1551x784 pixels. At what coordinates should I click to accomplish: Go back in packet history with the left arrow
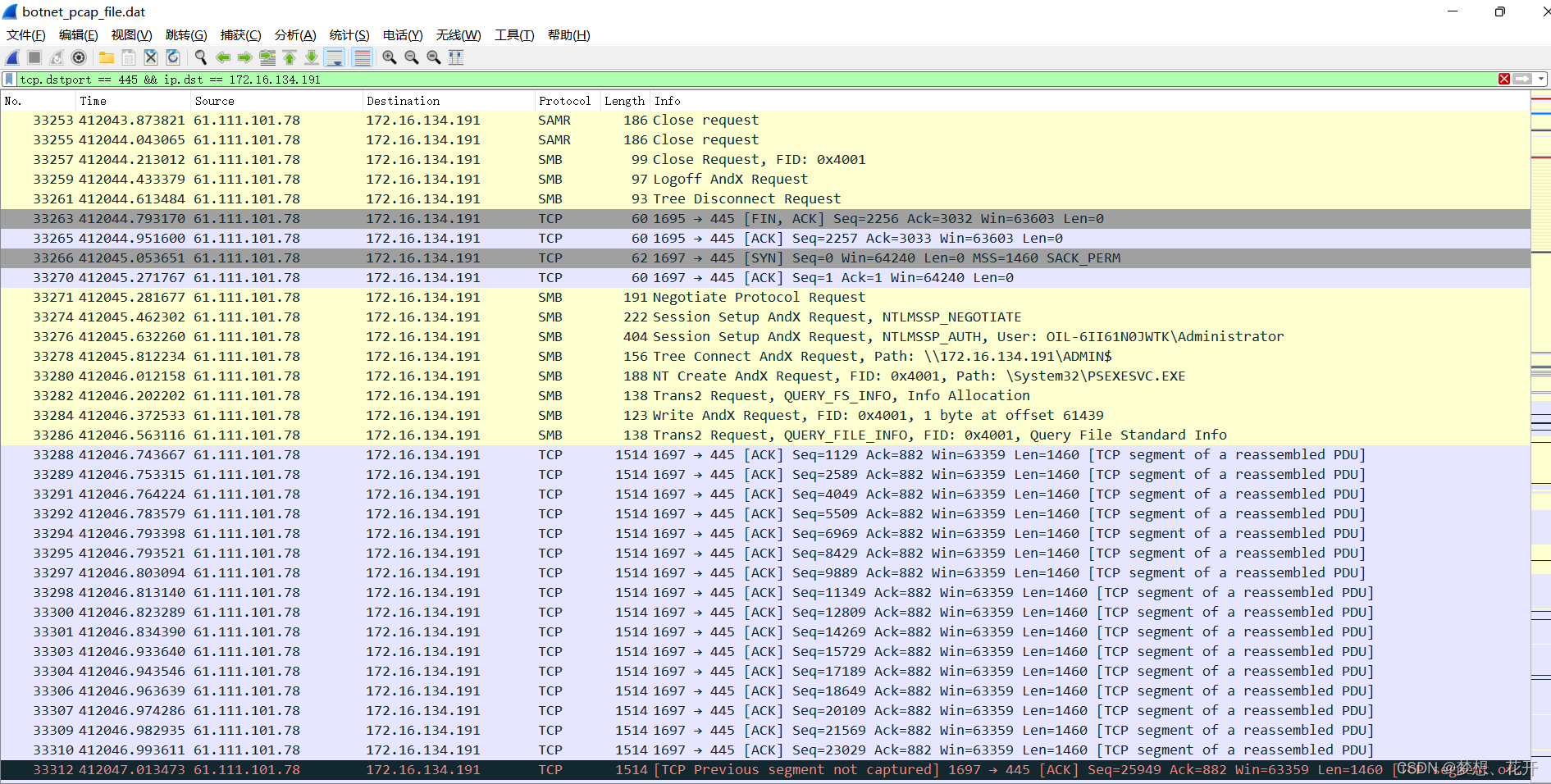(x=223, y=57)
